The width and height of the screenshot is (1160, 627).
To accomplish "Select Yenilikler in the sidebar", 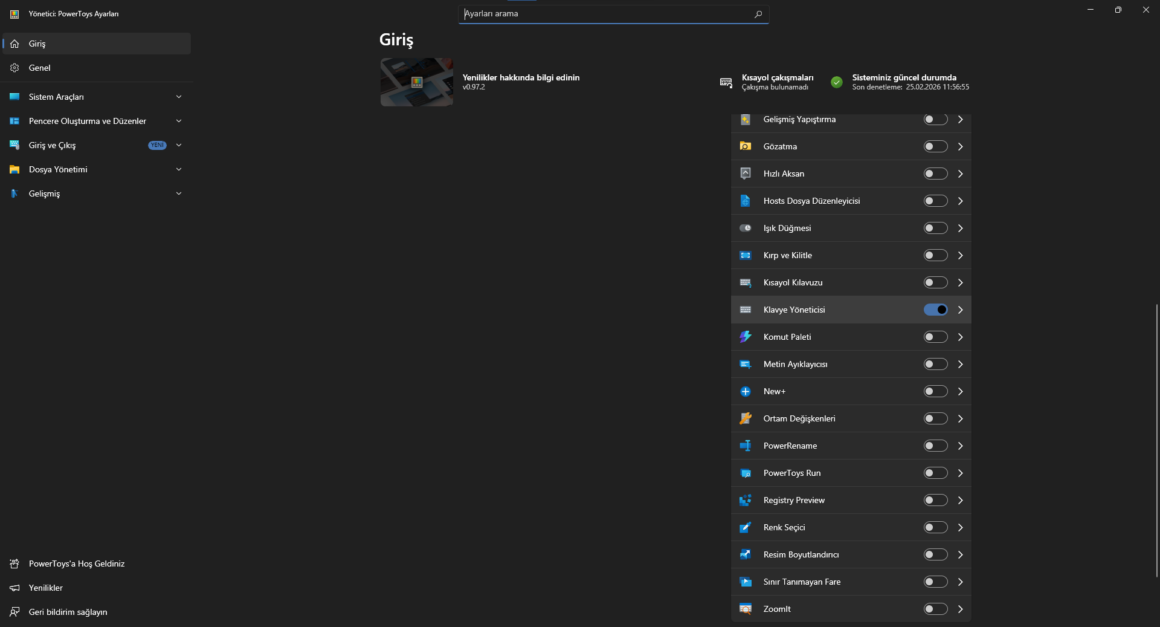I will [46, 588].
